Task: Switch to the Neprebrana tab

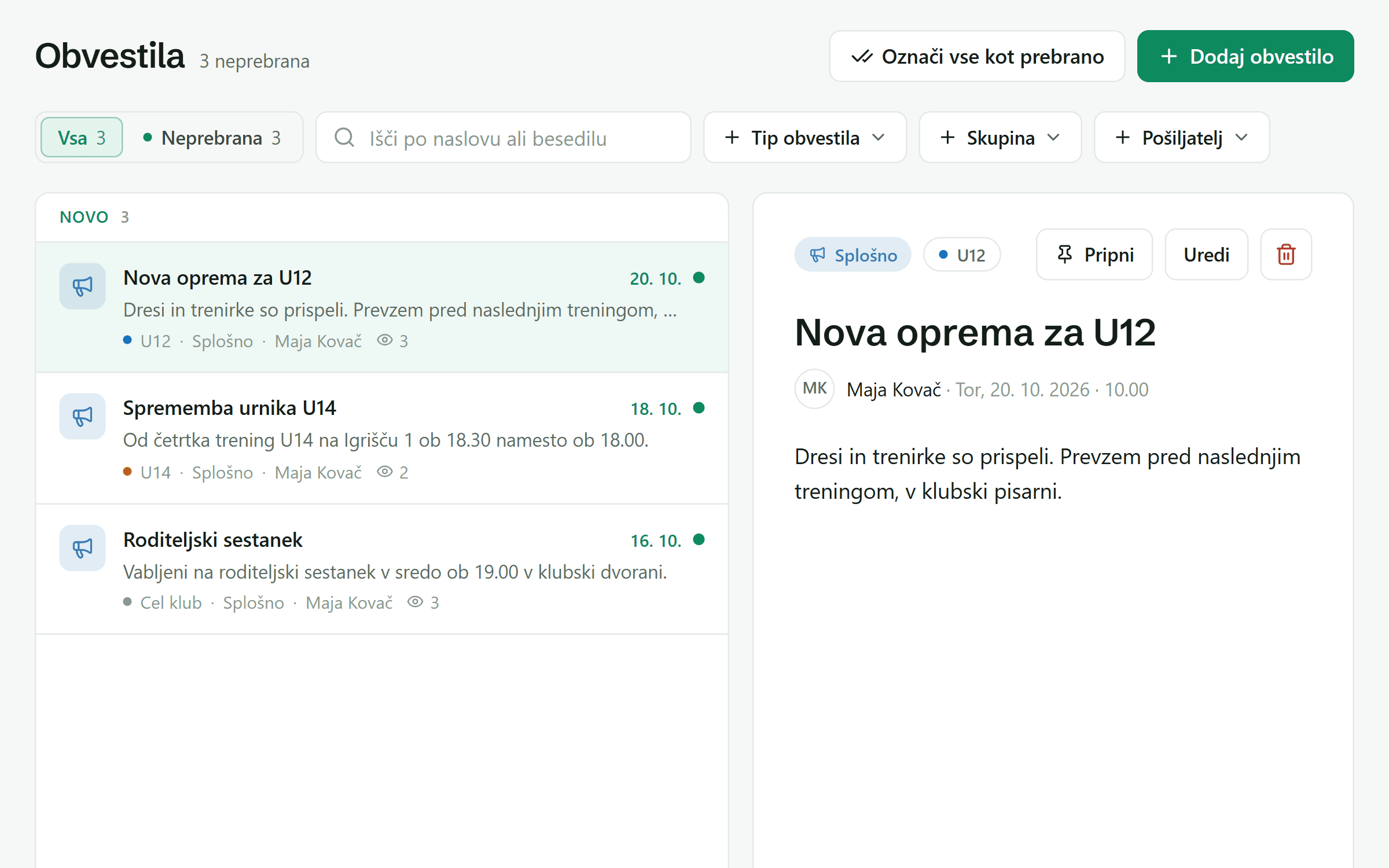Action: coord(212,138)
